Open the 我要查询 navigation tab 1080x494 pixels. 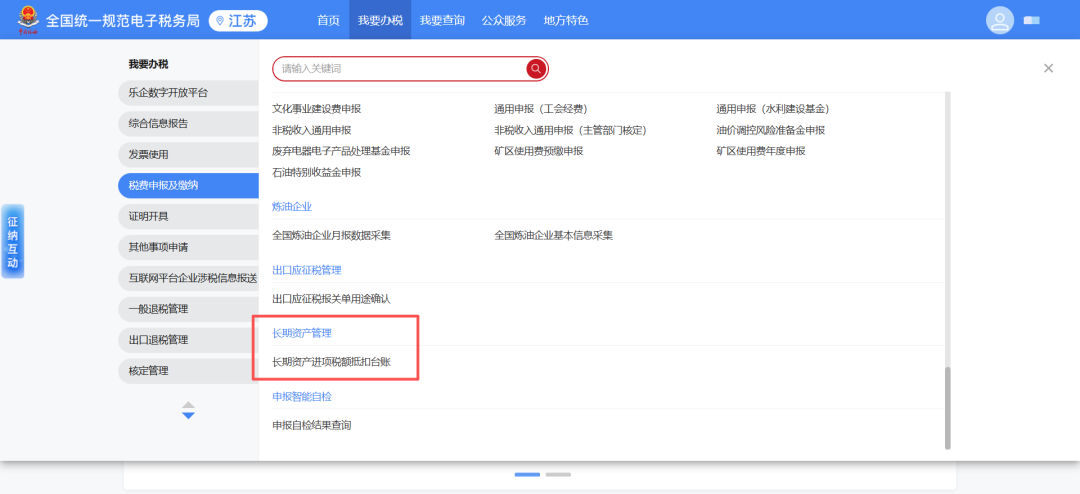[442, 20]
